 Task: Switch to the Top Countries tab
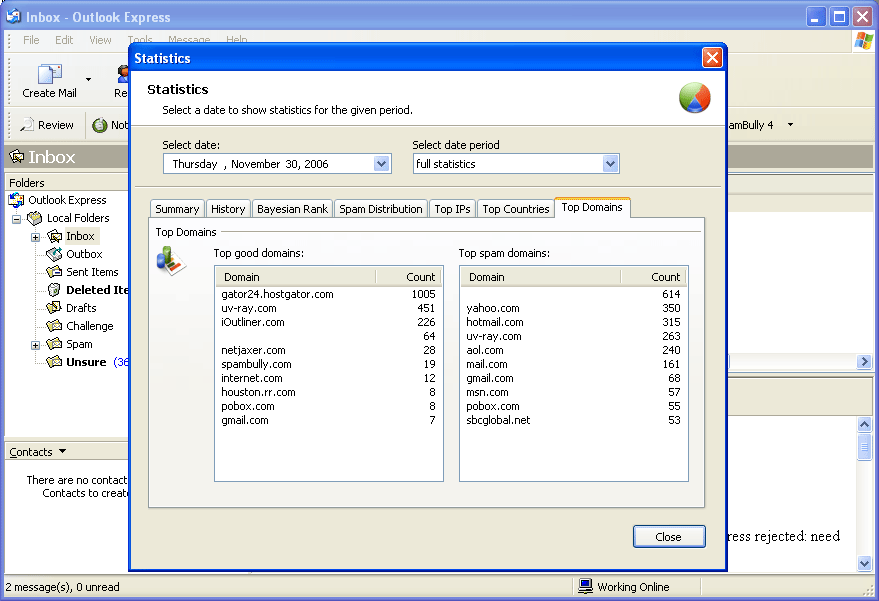(x=516, y=209)
